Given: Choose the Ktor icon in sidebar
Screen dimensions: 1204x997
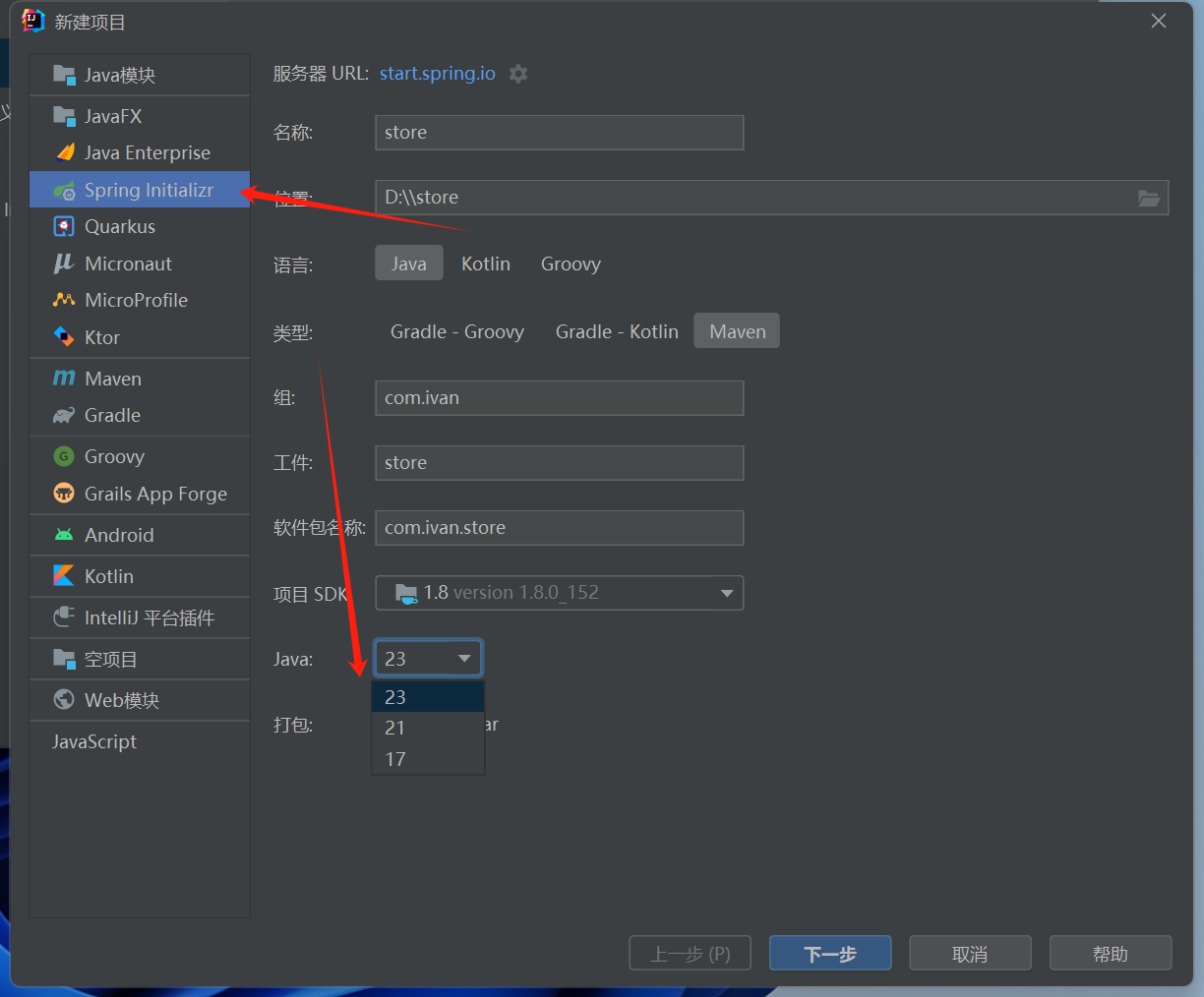Looking at the screenshot, I should point(64,337).
